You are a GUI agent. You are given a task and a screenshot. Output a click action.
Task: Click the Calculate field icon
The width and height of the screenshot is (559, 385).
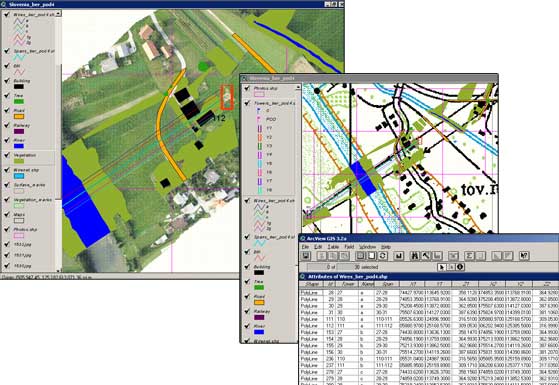point(480,256)
